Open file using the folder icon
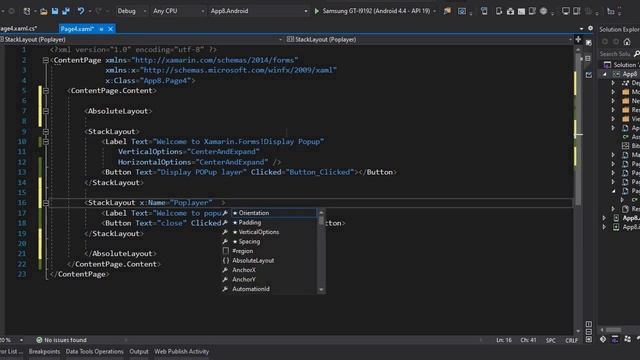The height and width of the screenshot is (360, 640). tap(43, 11)
